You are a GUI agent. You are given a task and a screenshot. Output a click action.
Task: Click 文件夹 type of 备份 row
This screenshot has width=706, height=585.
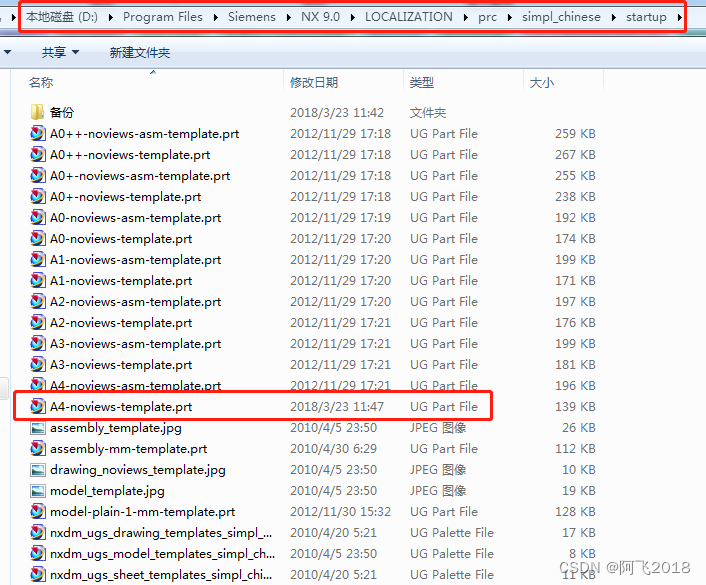pyautogui.click(x=428, y=113)
